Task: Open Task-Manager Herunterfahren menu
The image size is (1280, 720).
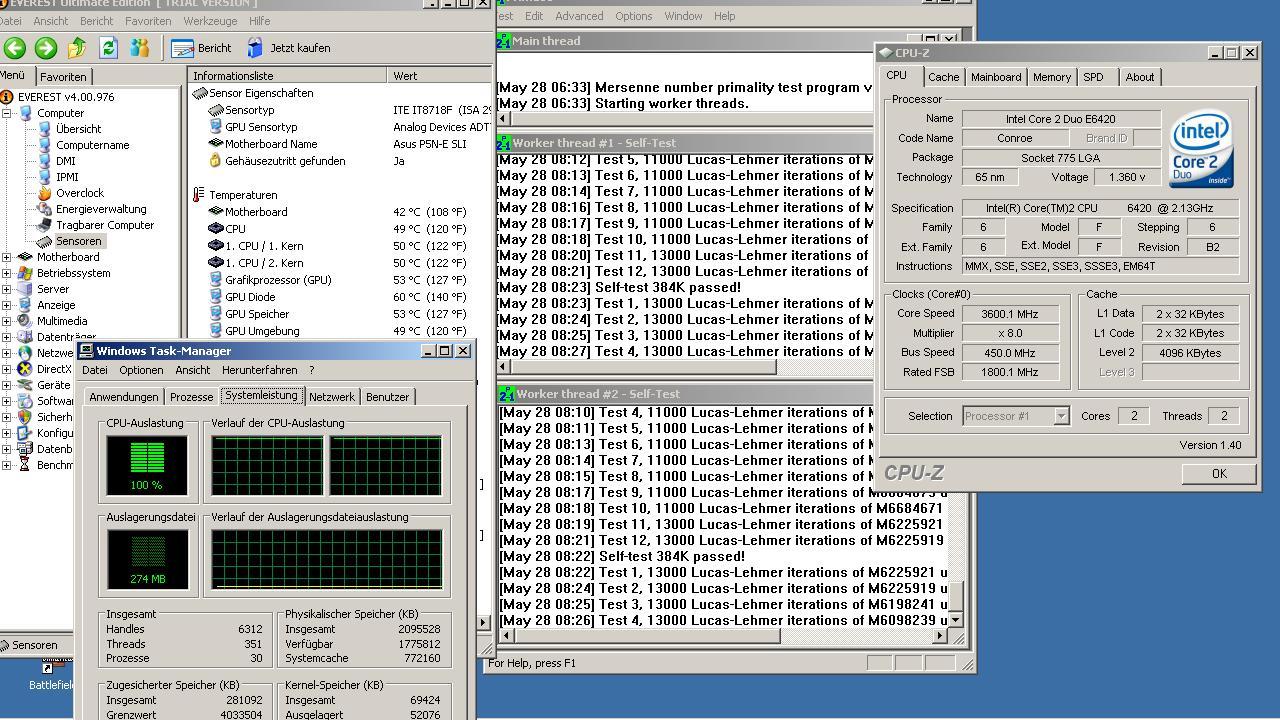Action: tap(259, 370)
